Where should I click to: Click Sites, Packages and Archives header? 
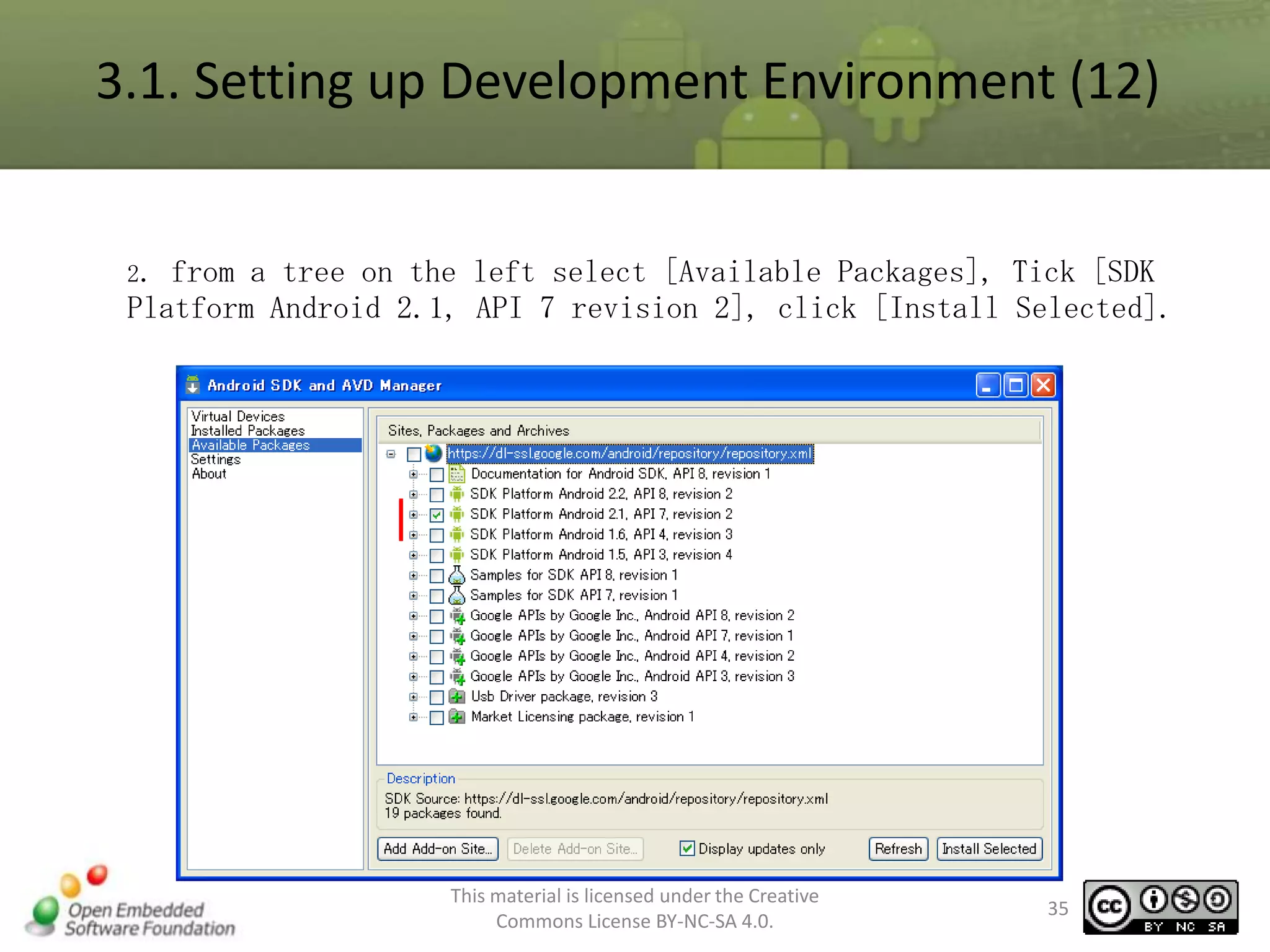point(709,430)
